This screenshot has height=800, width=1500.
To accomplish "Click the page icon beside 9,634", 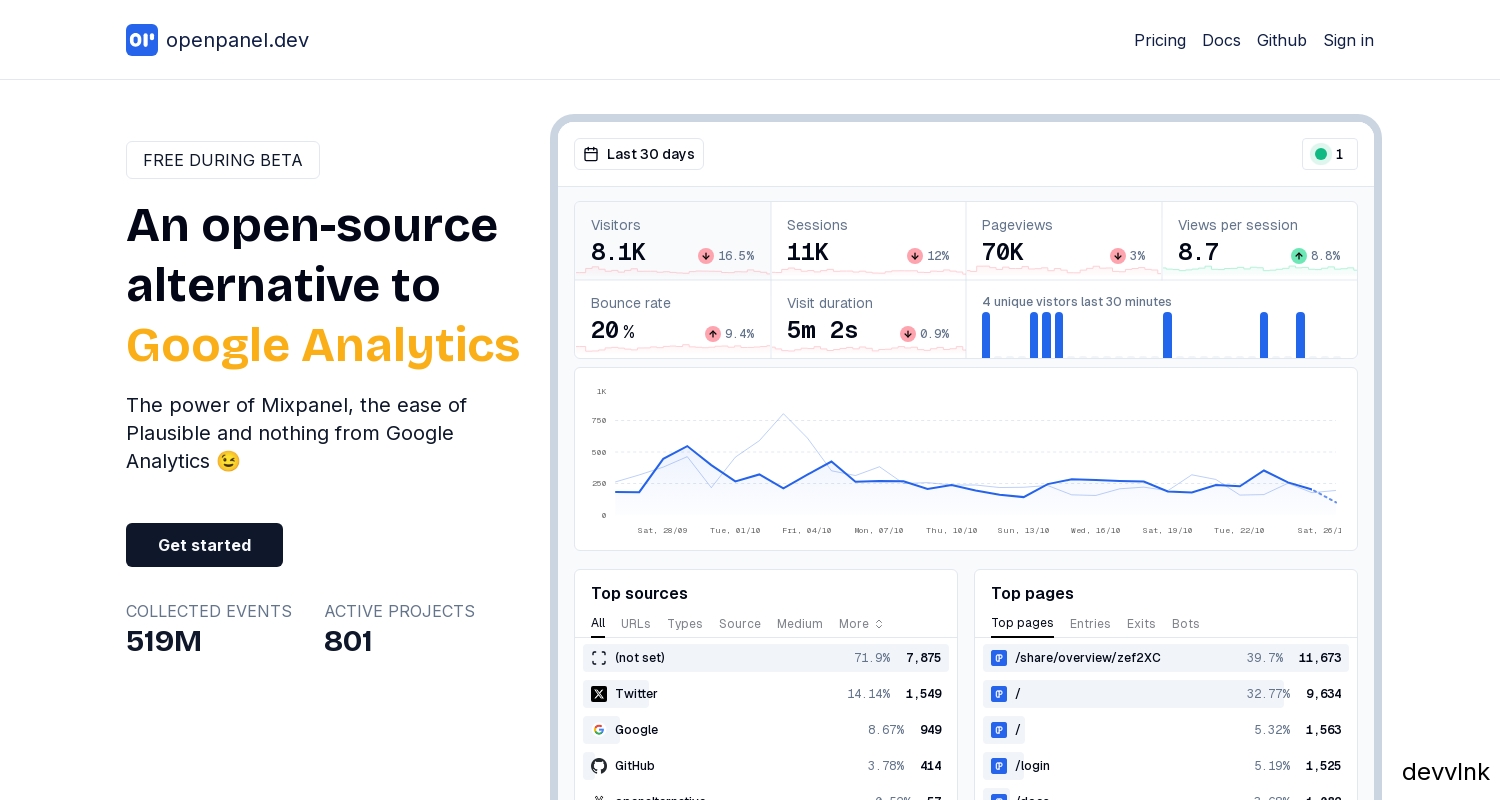I will pos(999,694).
